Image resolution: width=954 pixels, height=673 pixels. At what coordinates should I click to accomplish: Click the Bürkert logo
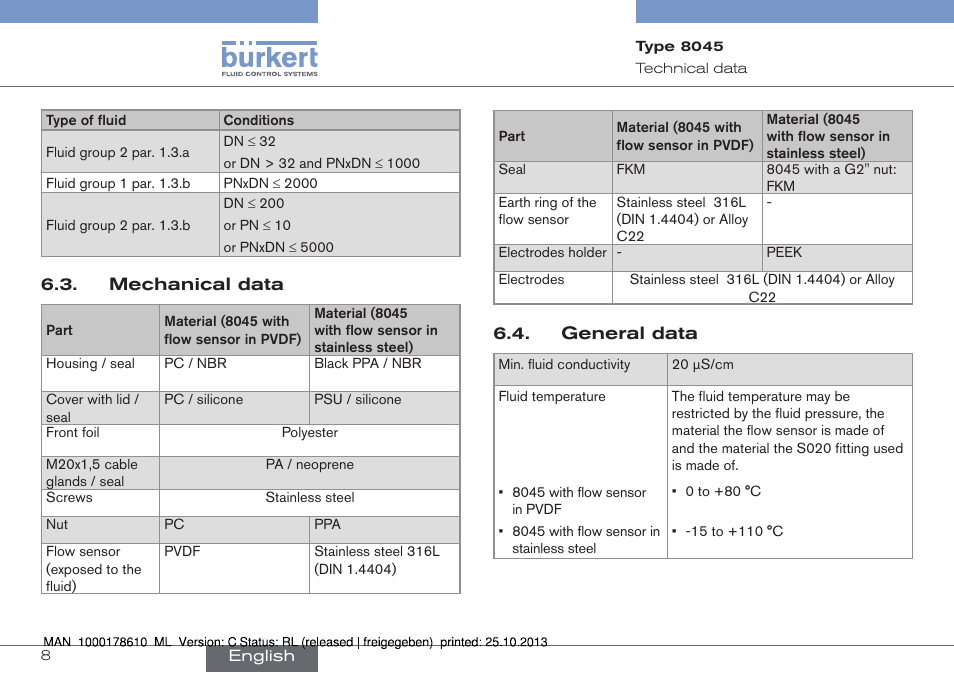point(270,58)
